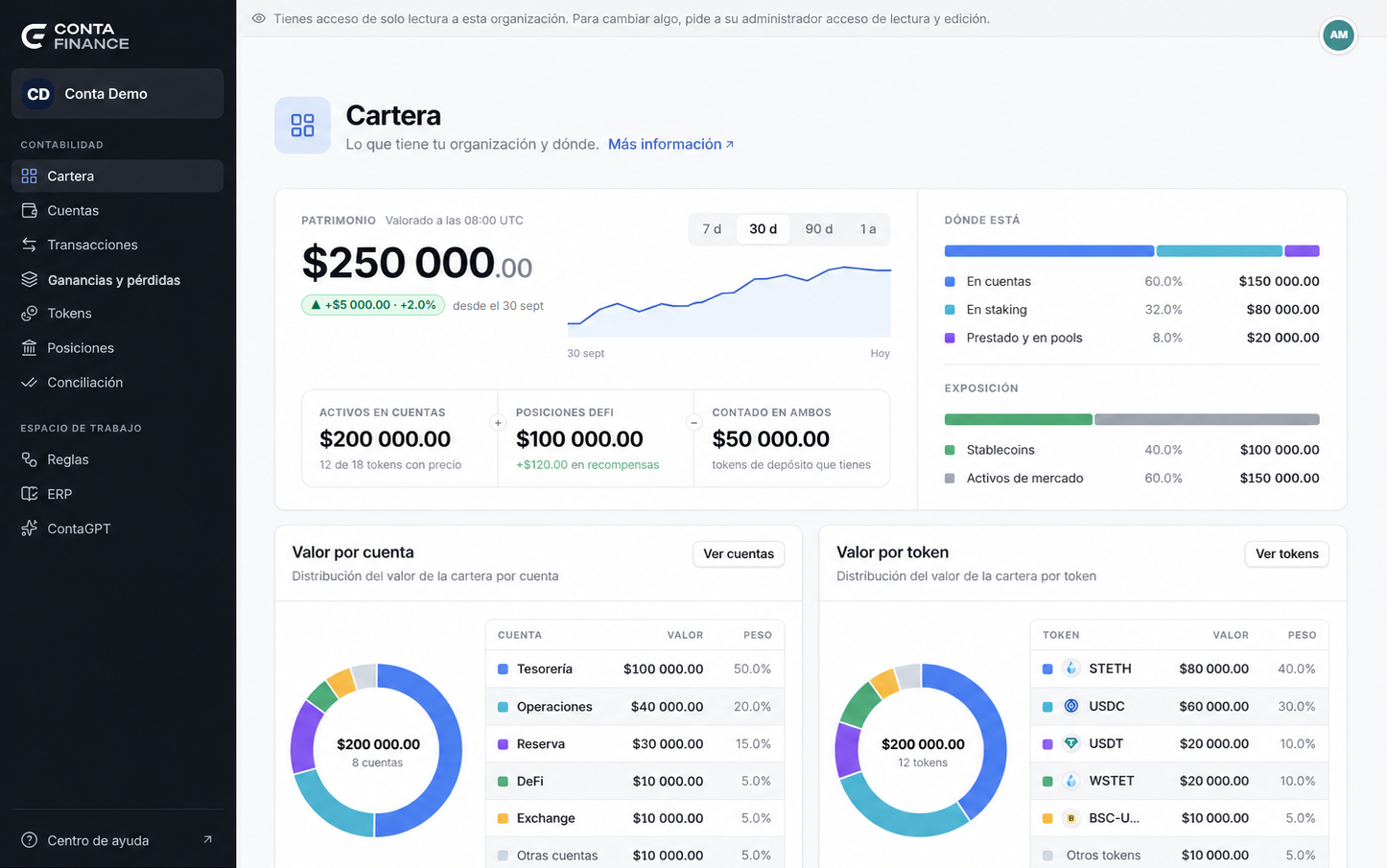Click the Transacciones arrows icon
The width and height of the screenshot is (1387, 868).
pyautogui.click(x=30, y=245)
